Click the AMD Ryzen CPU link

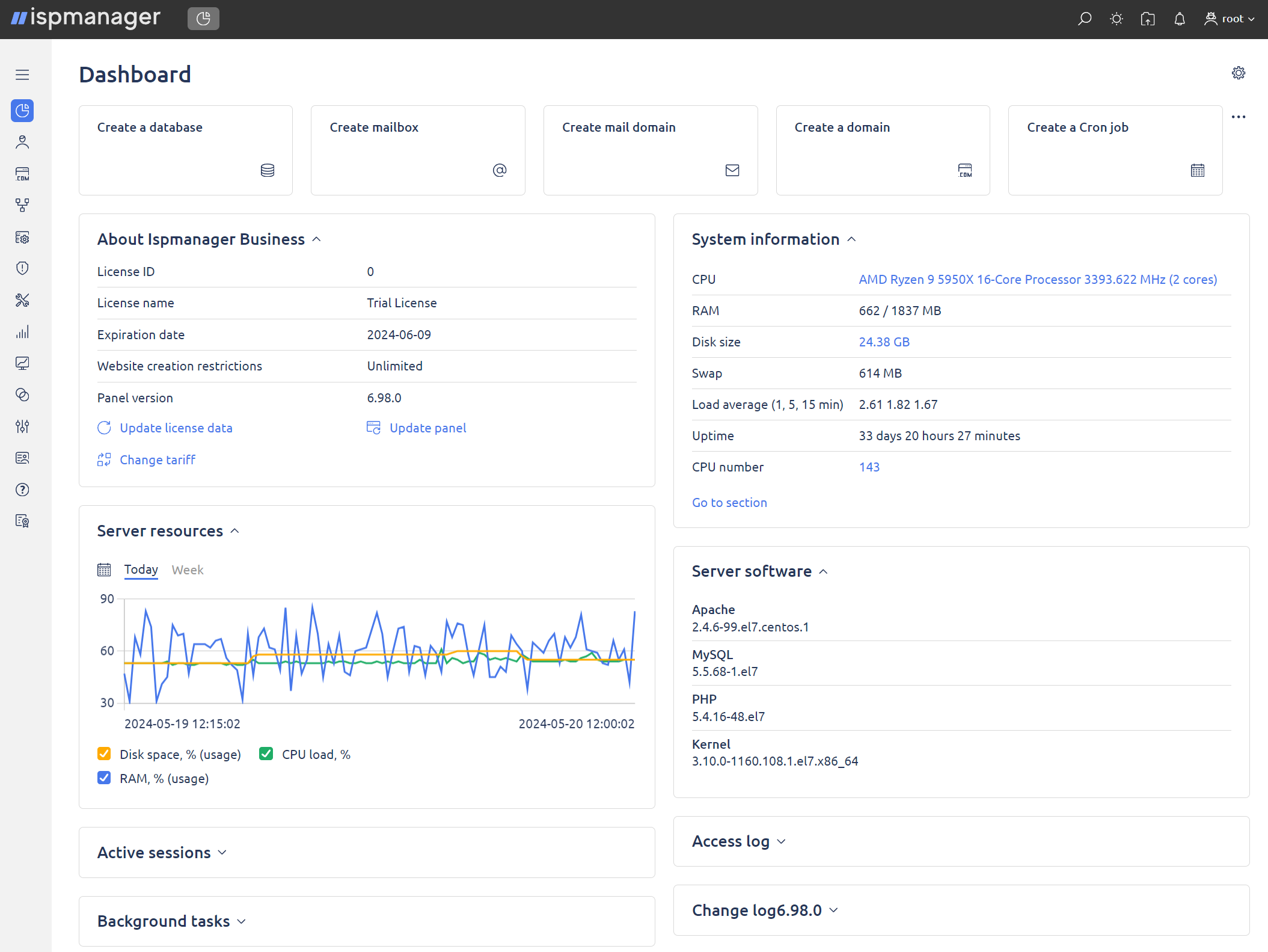(x=1038, y=280)
